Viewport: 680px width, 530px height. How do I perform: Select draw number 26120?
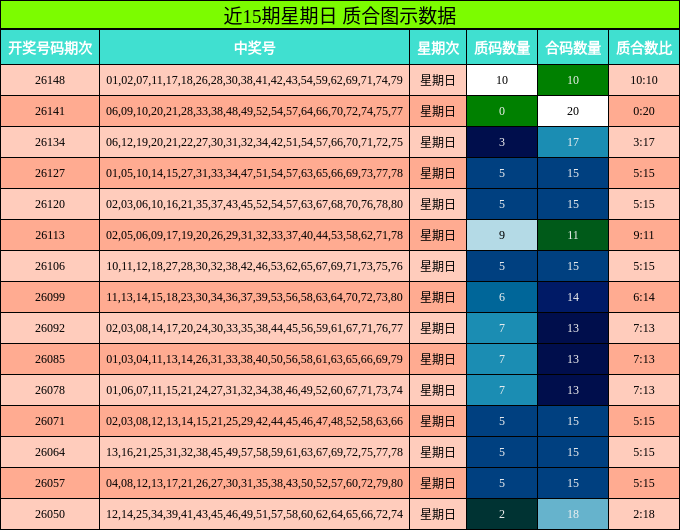pos(50,204)
